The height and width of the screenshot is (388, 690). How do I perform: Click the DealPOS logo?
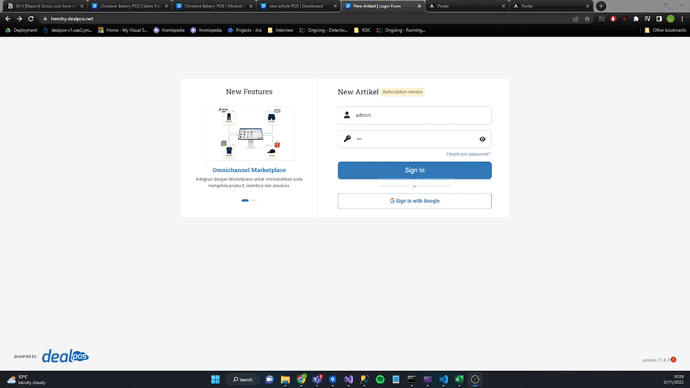coord(65,356)
